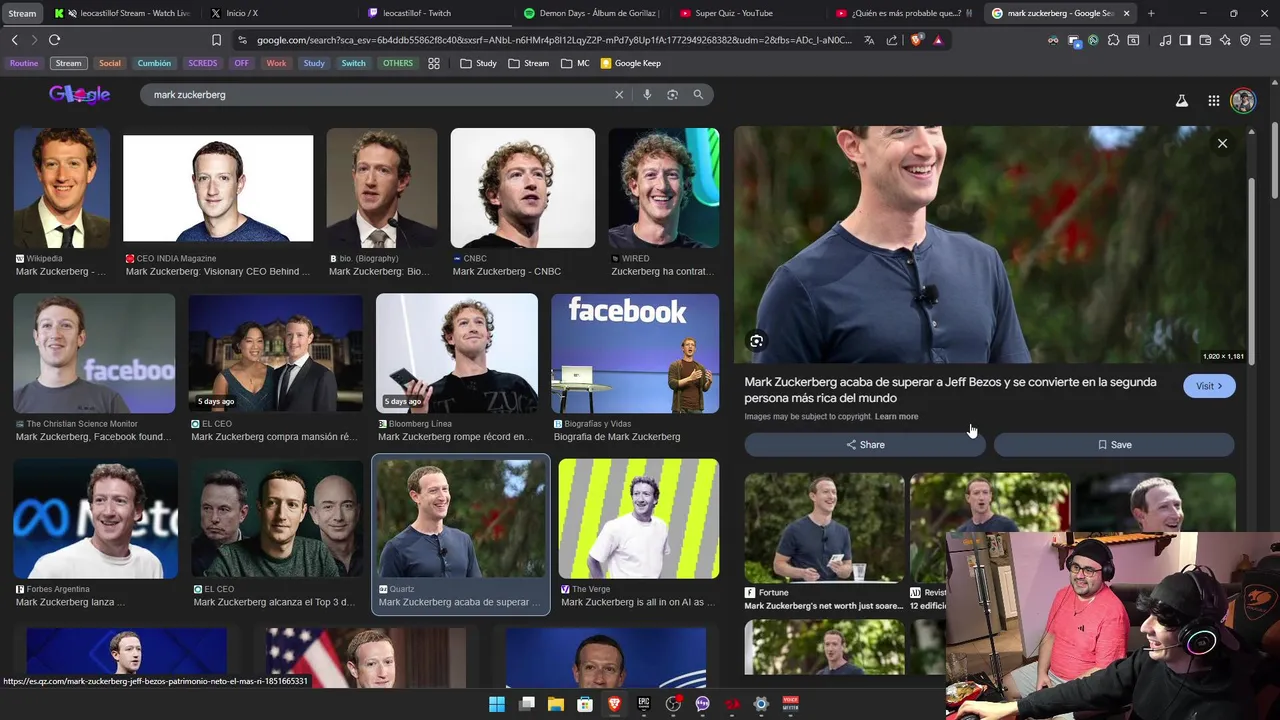Search by image with Lens icon
This screenshot has width=1280, height=720.
coord(672,95)
